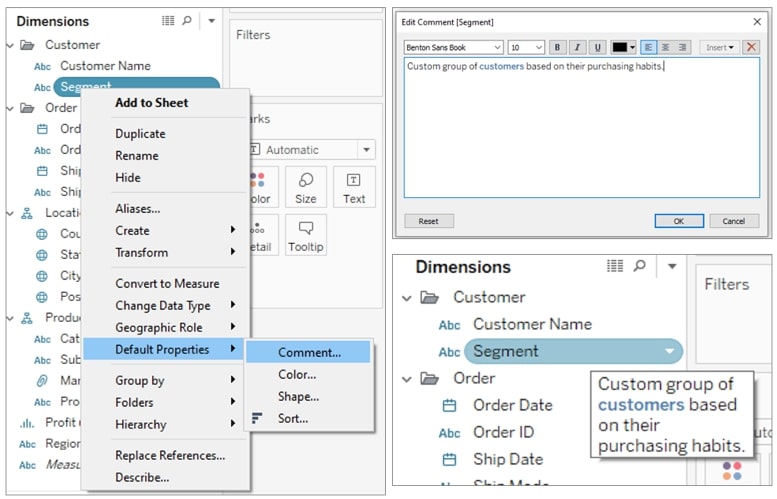Image resolution: width=777 pixels, height=499 pixels.
Task: Choose Comment... from the Default Properties submenu
Action: coord(308,352)
